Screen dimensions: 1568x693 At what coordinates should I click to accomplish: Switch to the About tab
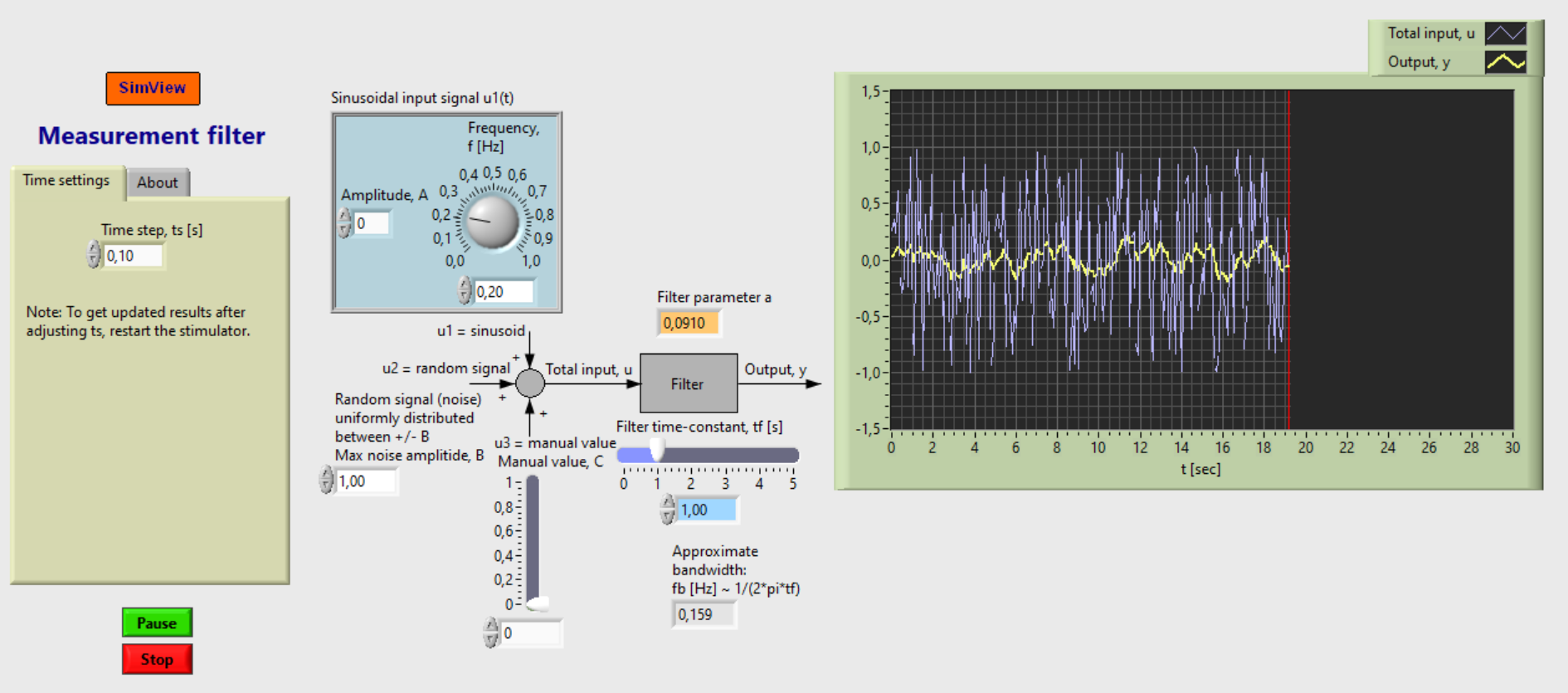158,183
